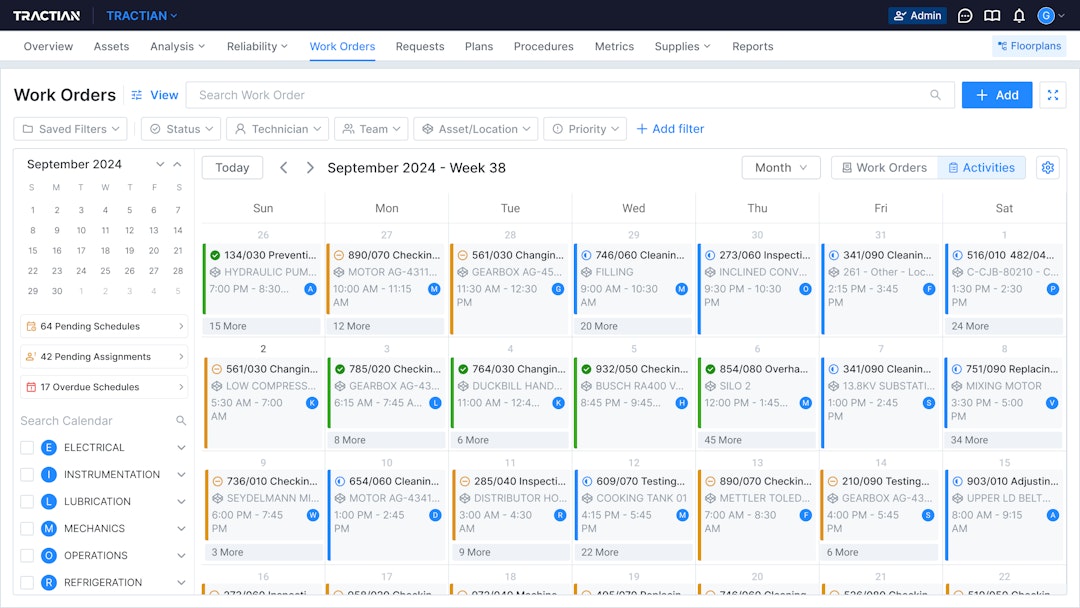Check the MECHANICS calendar checkbox
Image resolution: width=1080 pixels, height=608 pixels.
pyautogui.click(x=27, y=528)
